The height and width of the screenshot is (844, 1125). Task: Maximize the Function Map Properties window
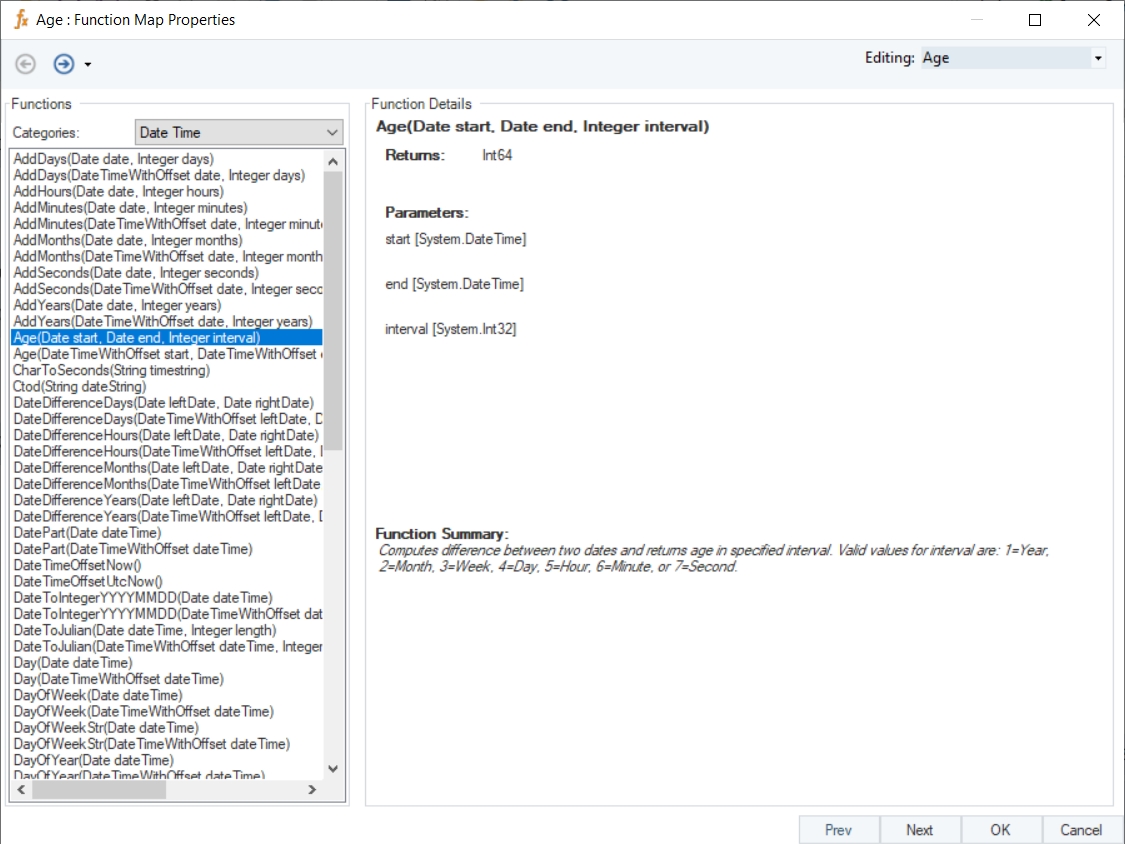click(1035, 19)
